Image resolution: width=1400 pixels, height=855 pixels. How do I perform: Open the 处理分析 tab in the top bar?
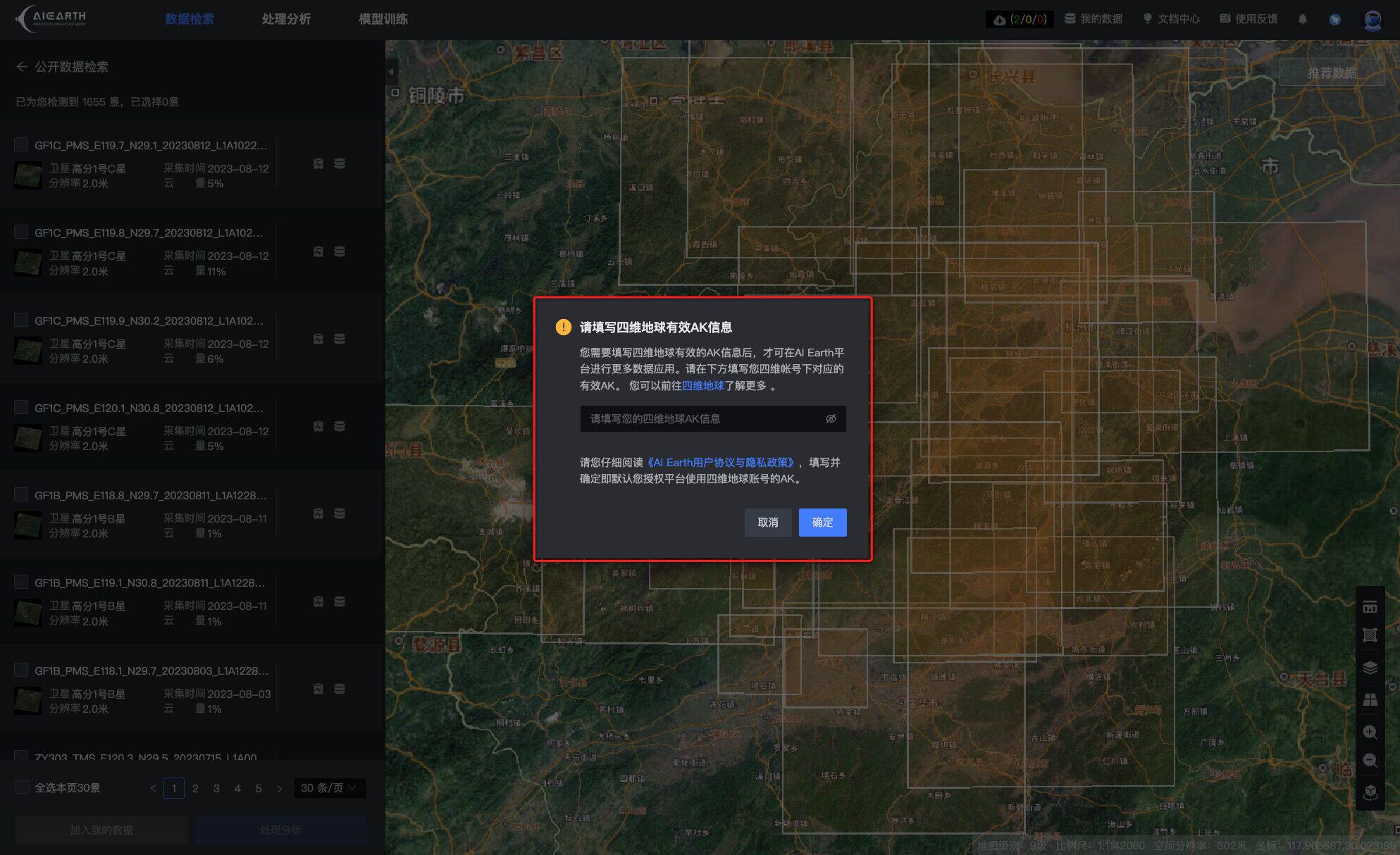[x=286, y=19]
